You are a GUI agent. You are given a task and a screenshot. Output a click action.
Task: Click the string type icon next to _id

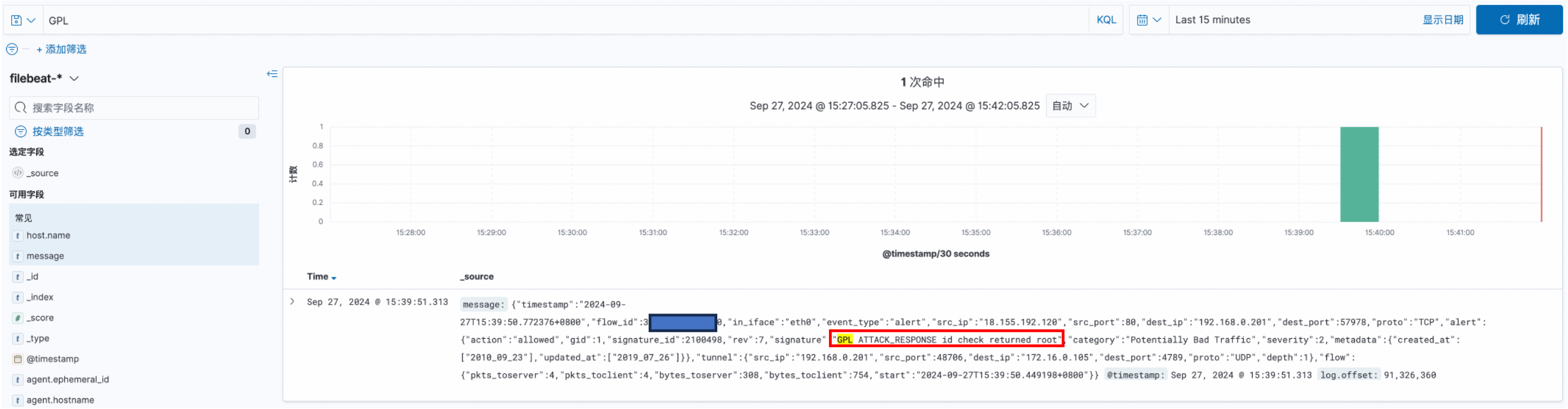click(x=18, y=277)
